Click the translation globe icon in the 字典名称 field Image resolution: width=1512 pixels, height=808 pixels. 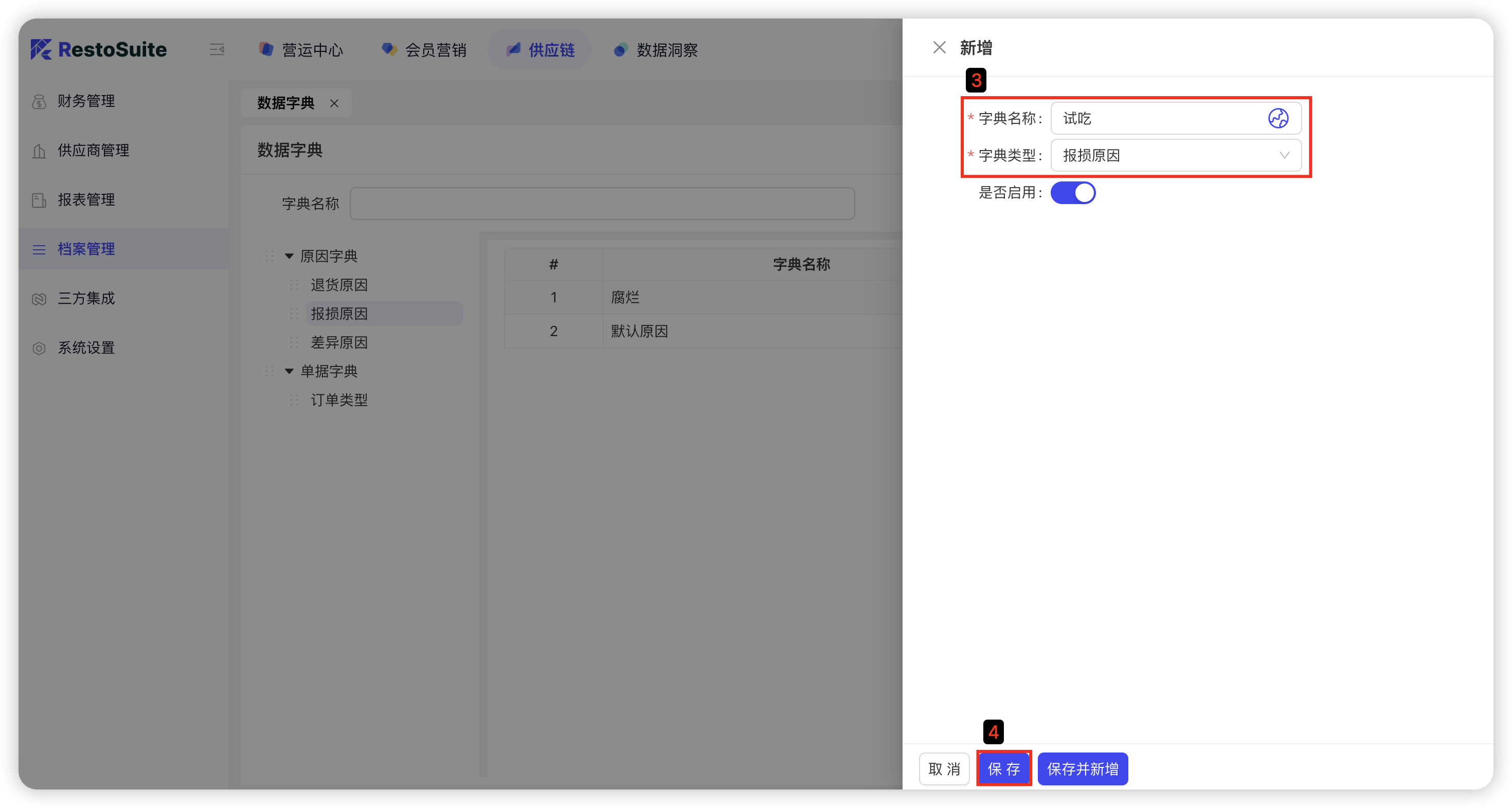(x=1278, y=119)
